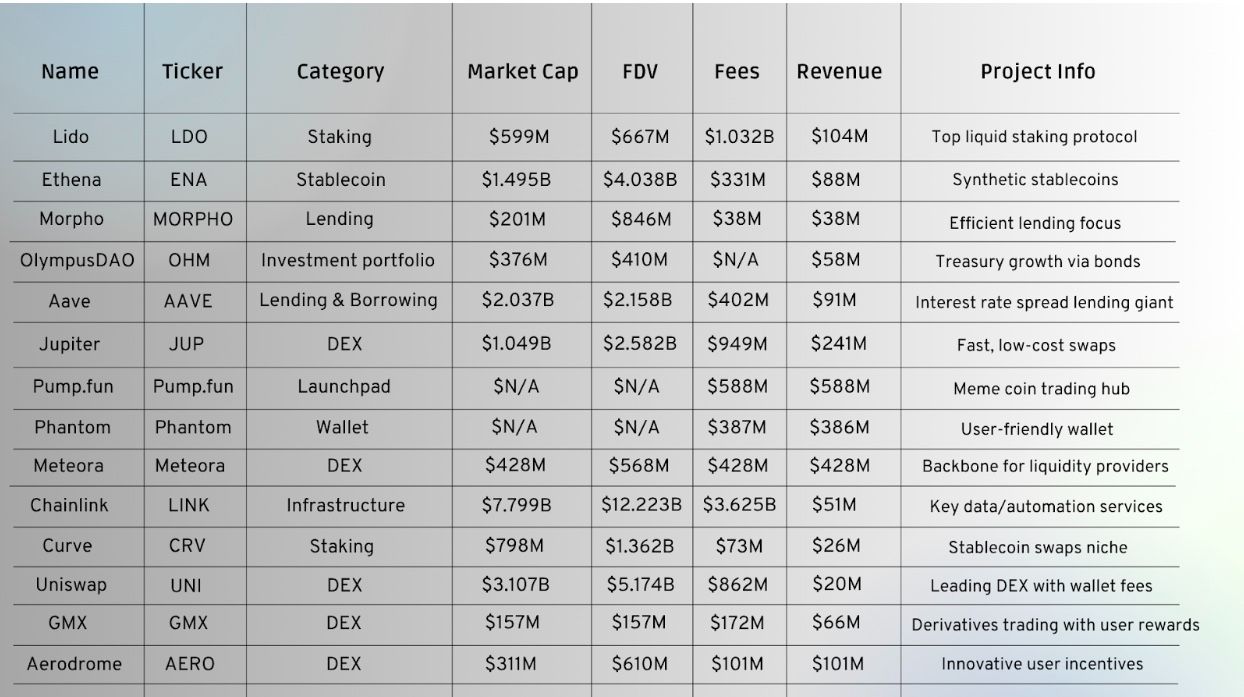Select the Lido name cell
Screen dimensions: 1244x697
70,137
